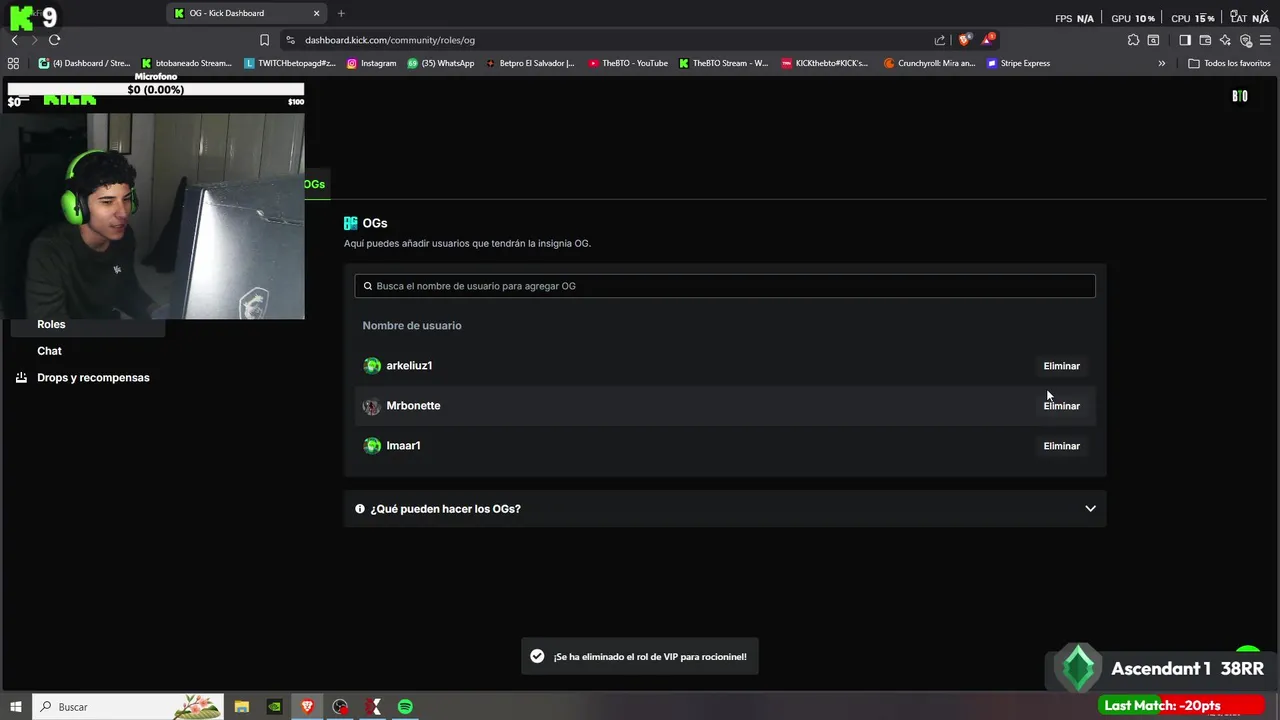Click arkeliuz1's green avatar

point(372,366)
